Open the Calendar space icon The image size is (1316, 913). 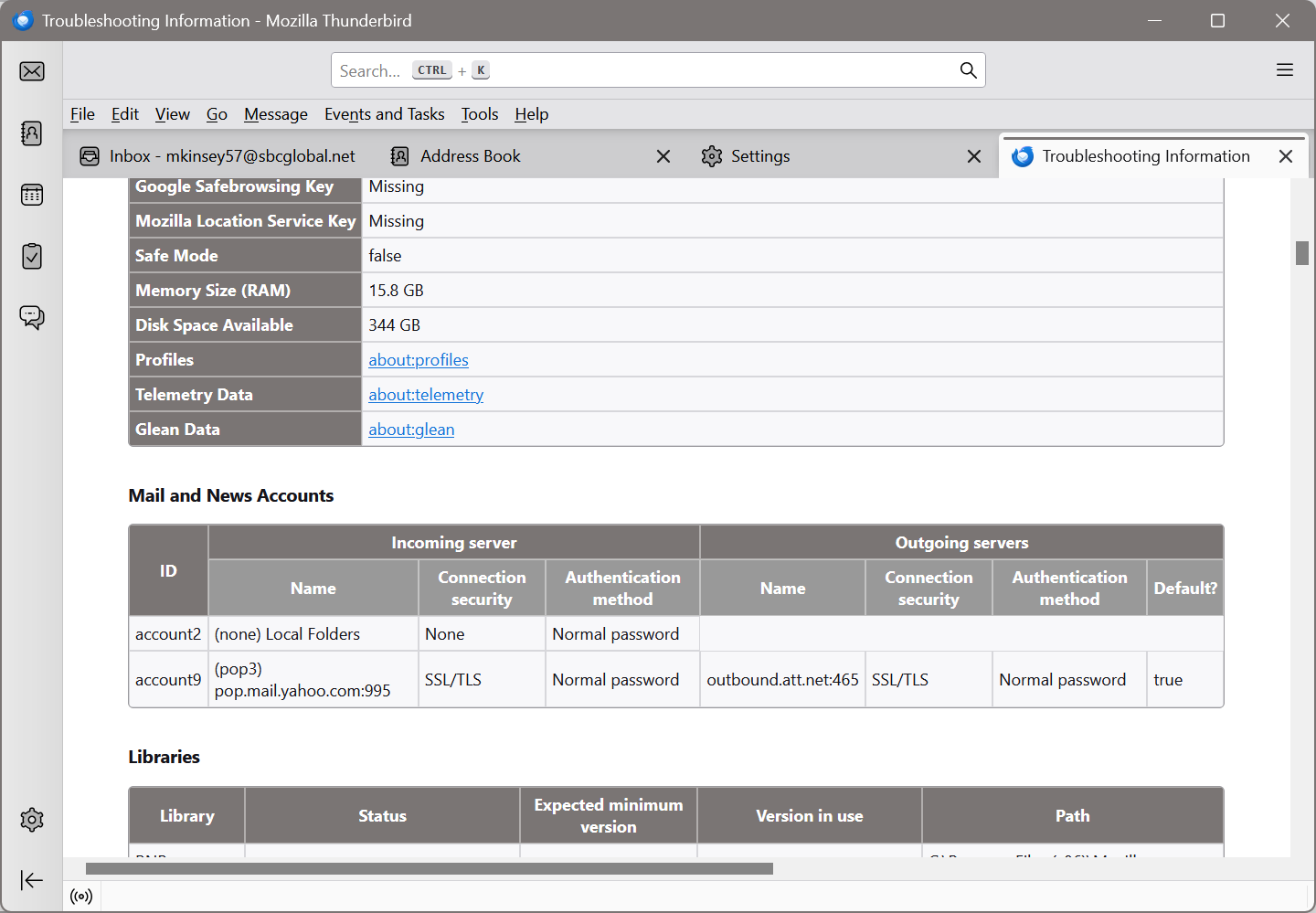(32, 195)
